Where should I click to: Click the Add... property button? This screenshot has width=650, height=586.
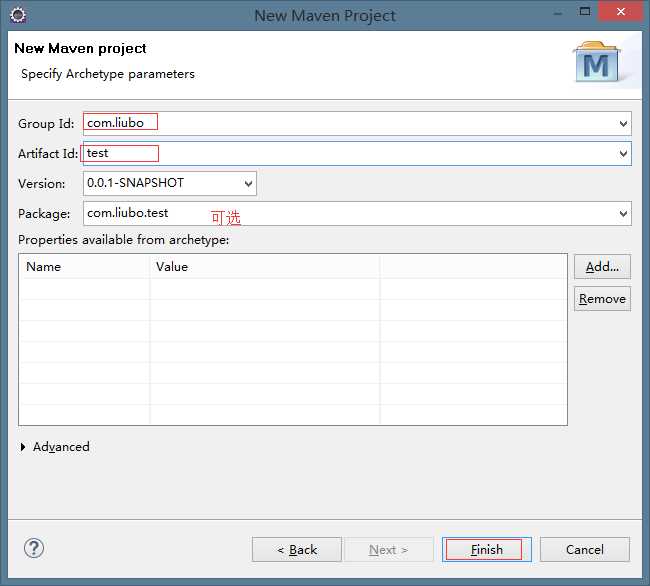(602, 267)
